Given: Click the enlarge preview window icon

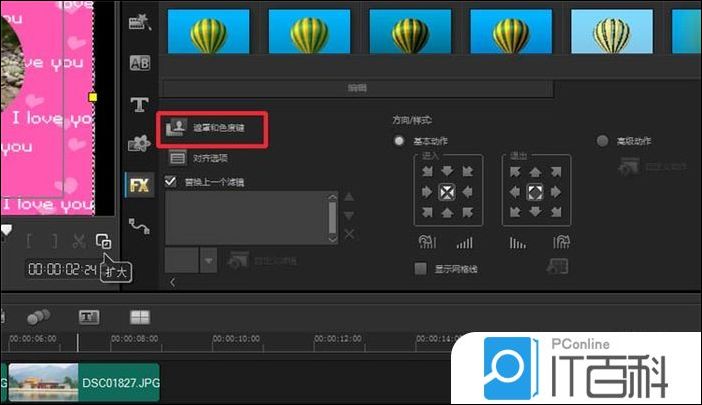Looking at the screenshot, I should pos(103,241).
